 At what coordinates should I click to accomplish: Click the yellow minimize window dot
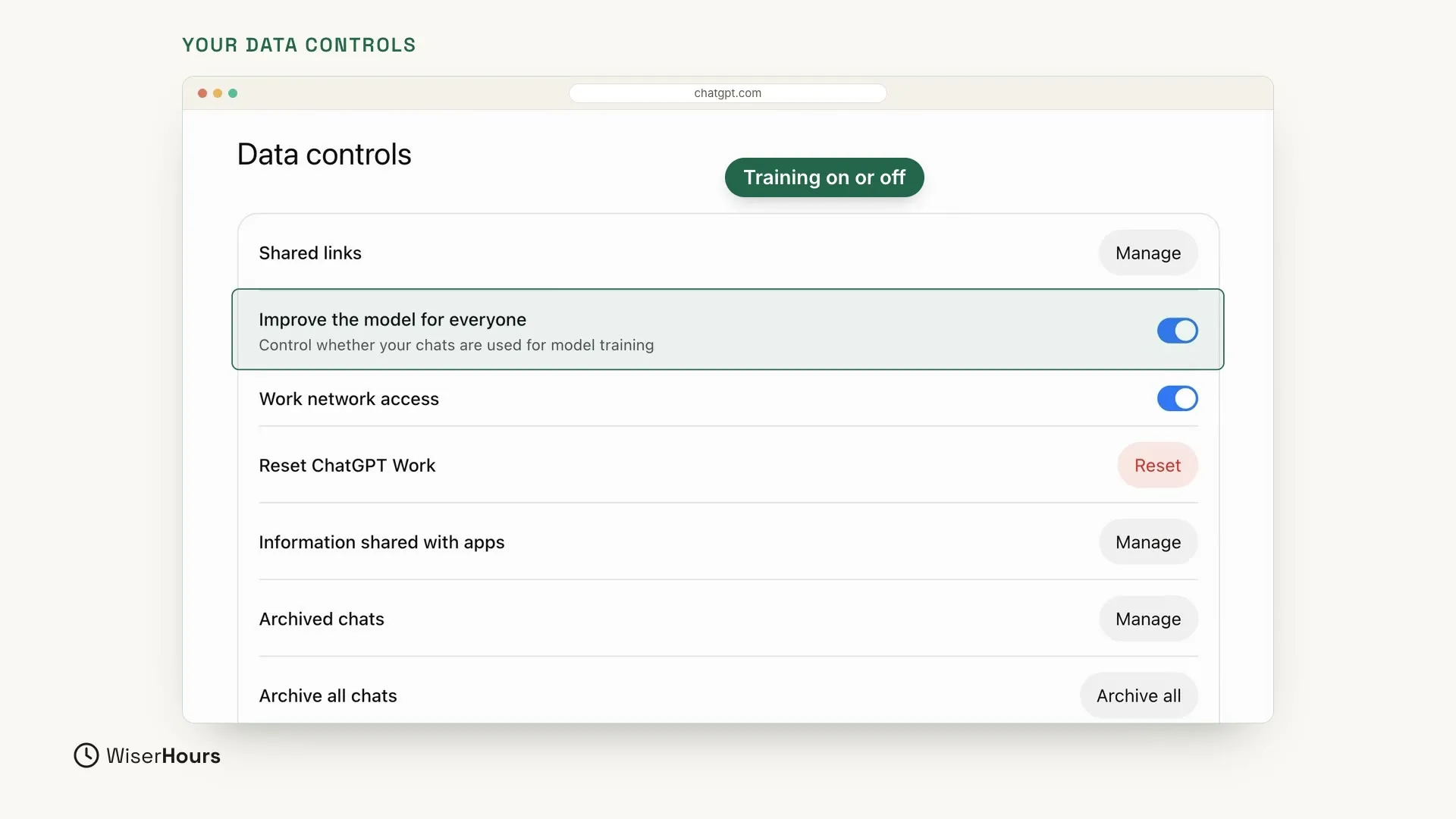218,93
